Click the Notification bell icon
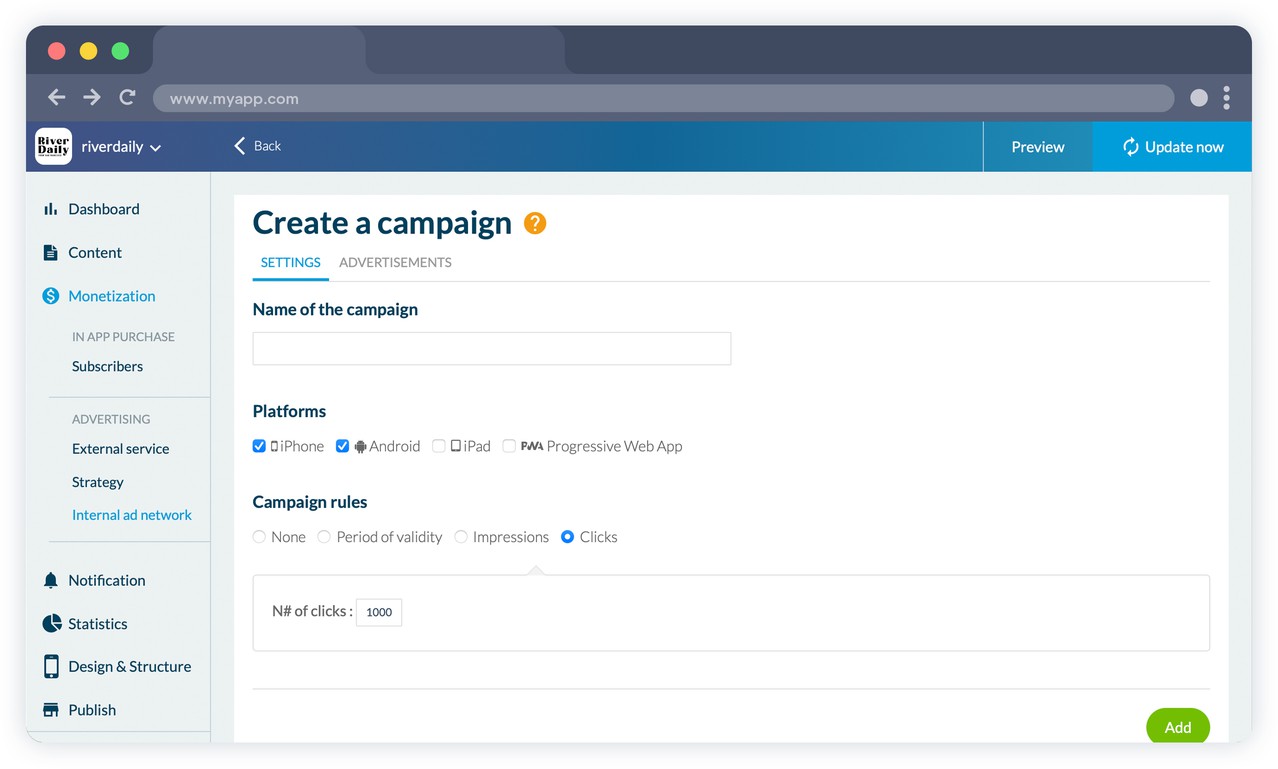The height and width of the screenshot is (769, 1278). [x=51, y=580]
